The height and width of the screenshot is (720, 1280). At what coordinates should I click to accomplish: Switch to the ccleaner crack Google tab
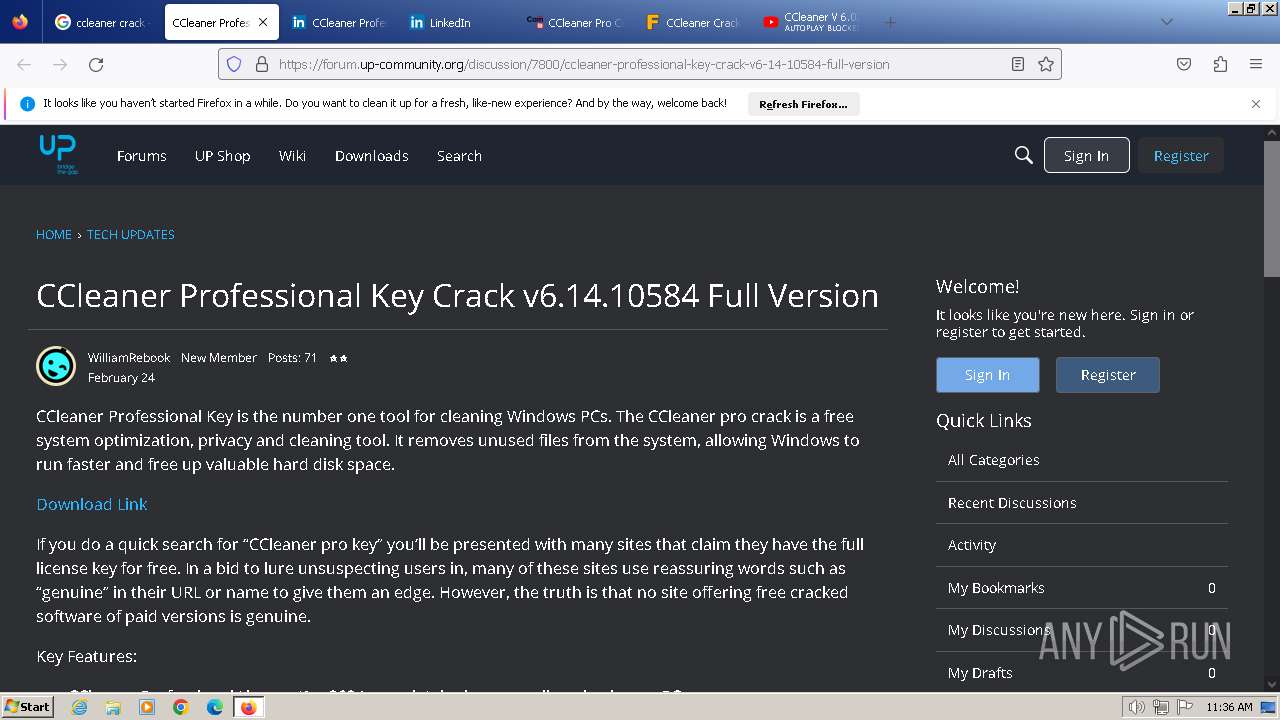click(103, 22)
